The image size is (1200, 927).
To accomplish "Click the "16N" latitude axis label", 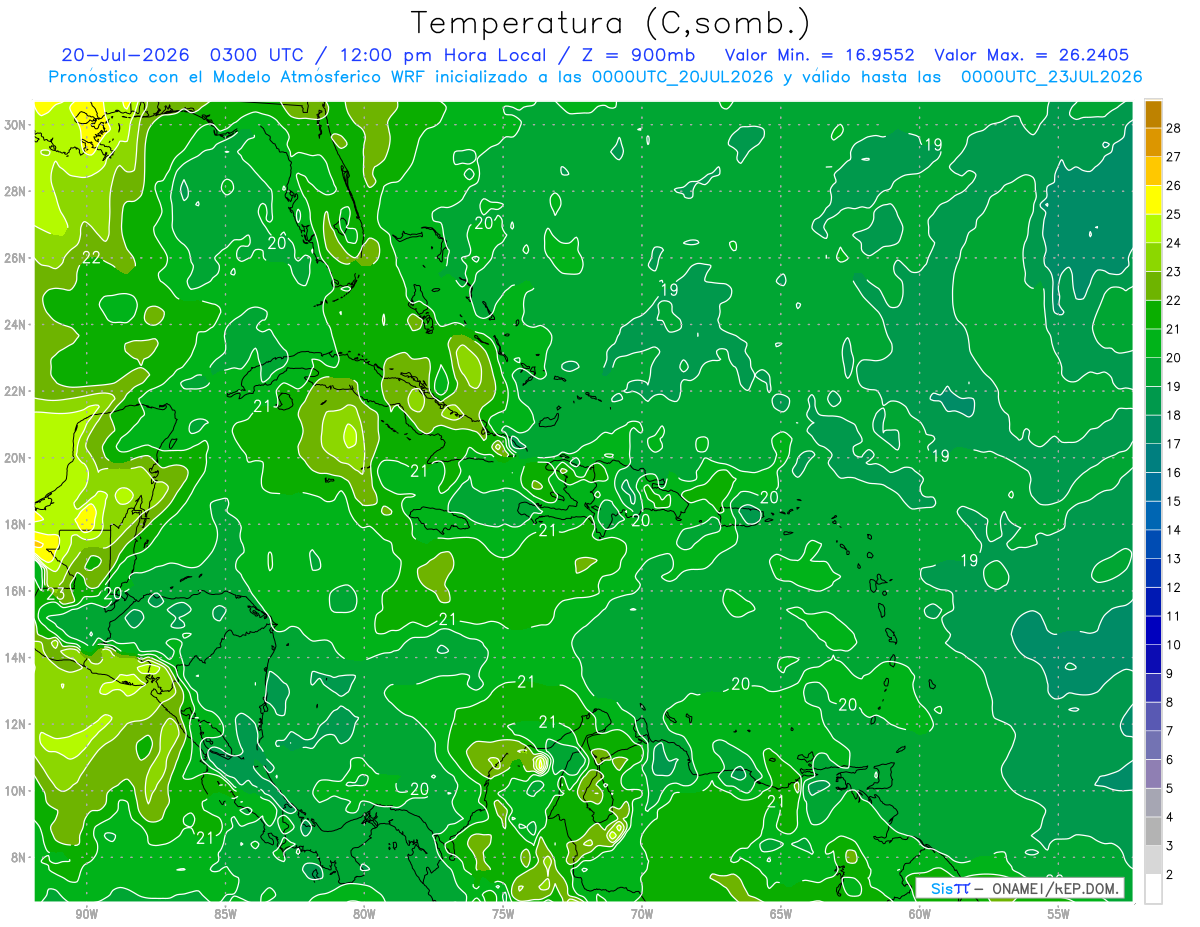I will 16,591.
